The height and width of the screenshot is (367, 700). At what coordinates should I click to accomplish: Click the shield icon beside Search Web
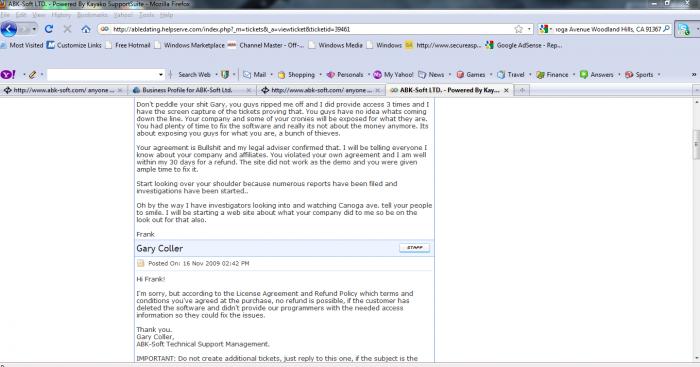225,75
